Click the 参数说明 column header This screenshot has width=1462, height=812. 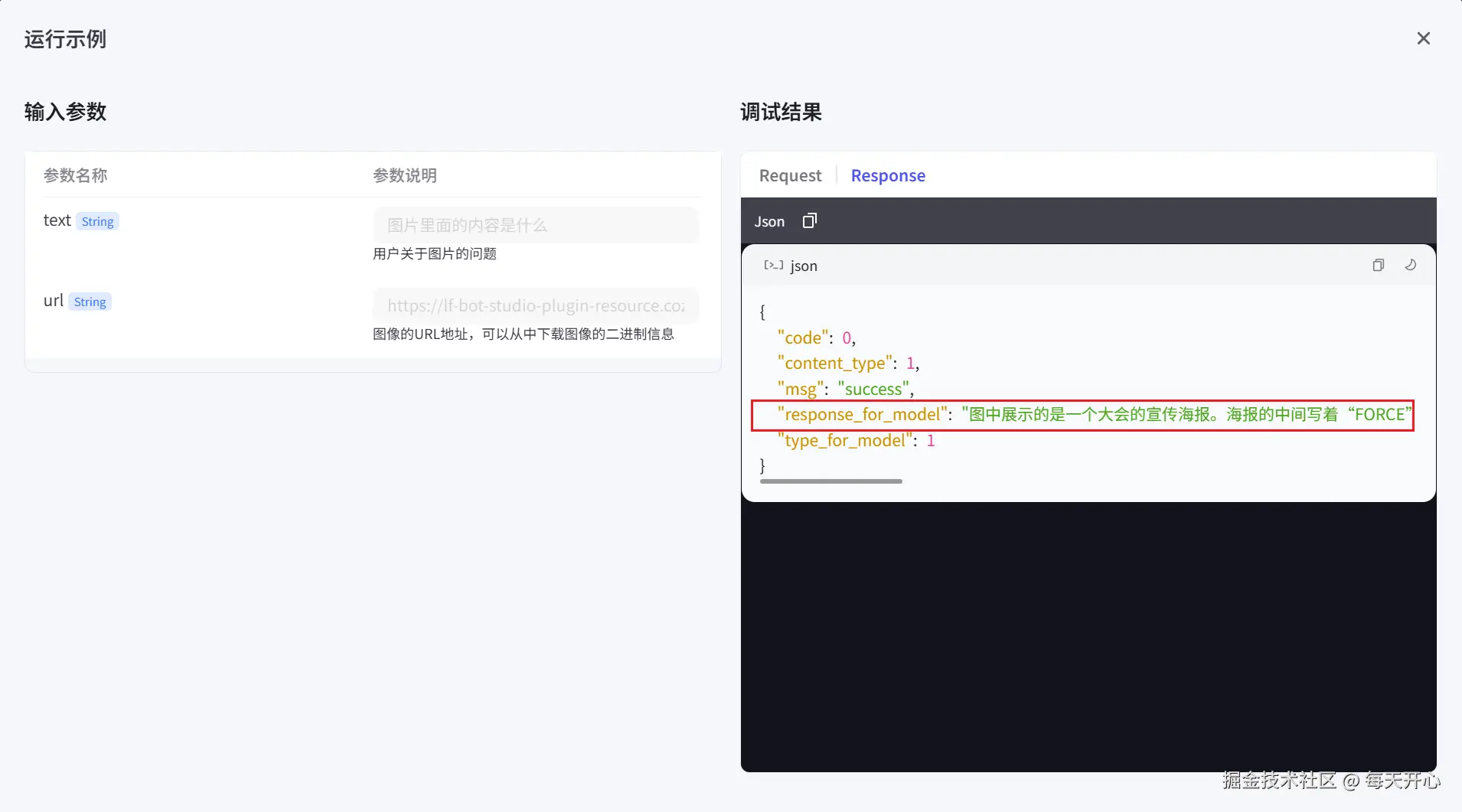click(x=405, y=175)
